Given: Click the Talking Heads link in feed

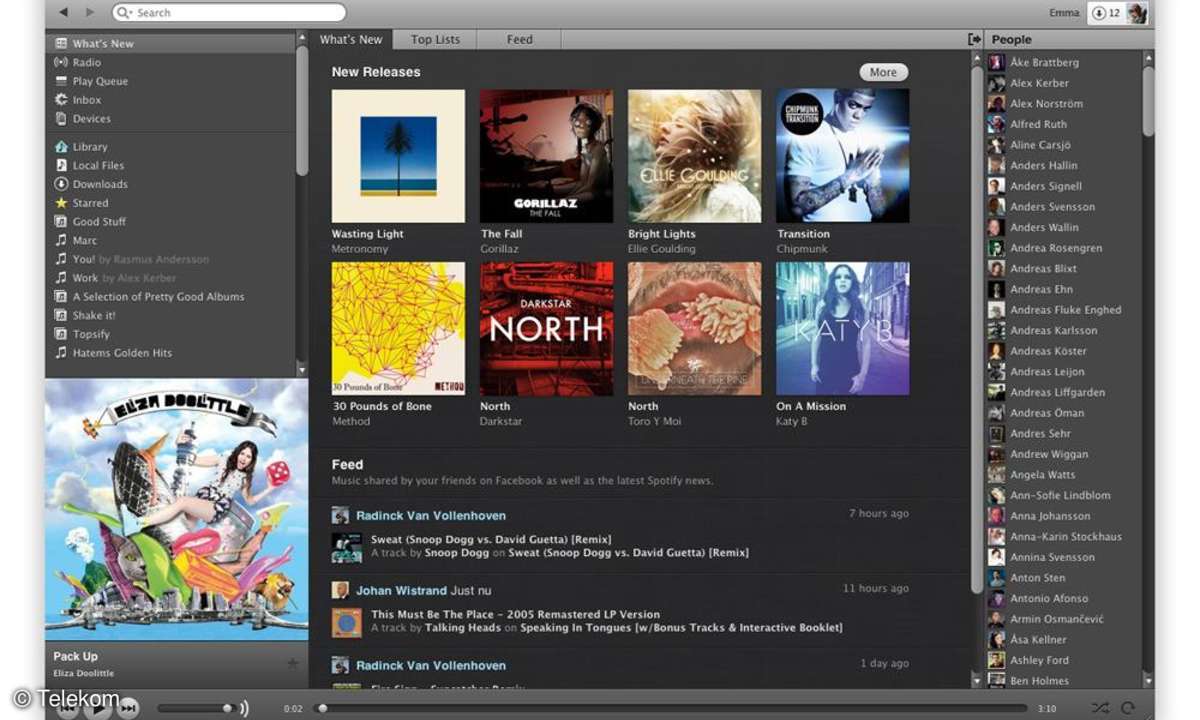Looking at the screenshot, I should (463, 628).
